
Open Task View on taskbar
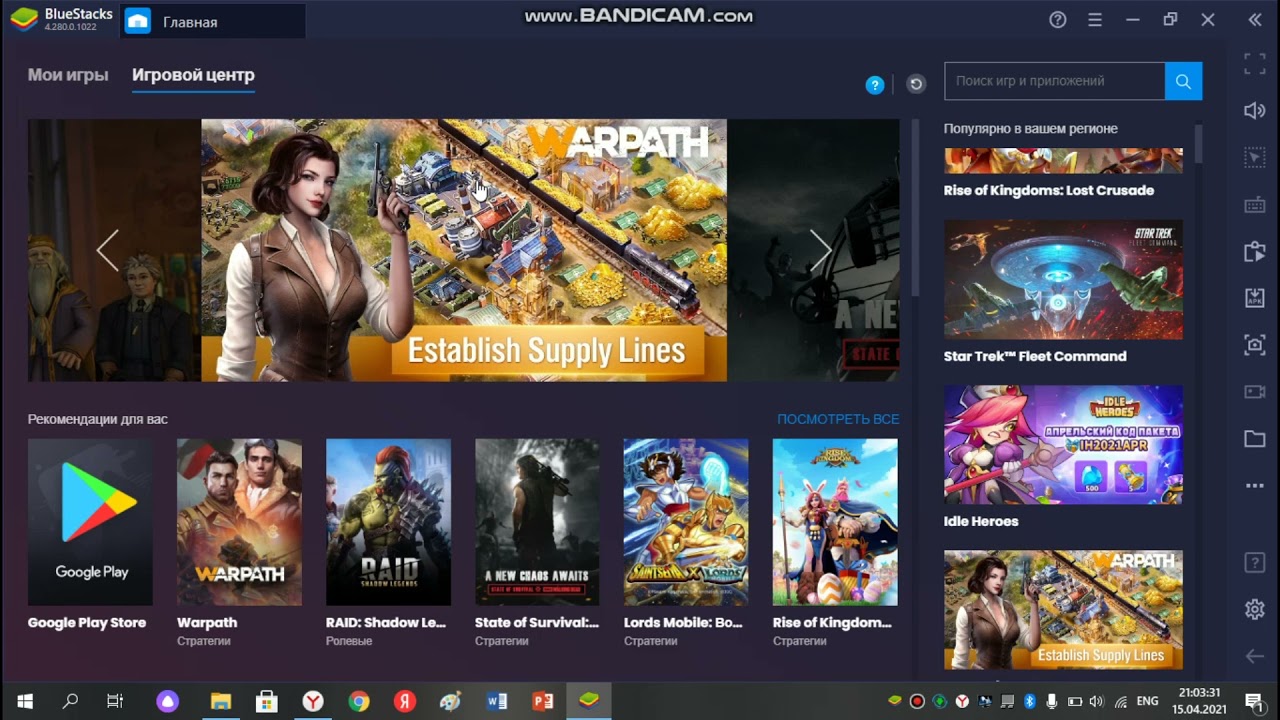tap(115, 701)
